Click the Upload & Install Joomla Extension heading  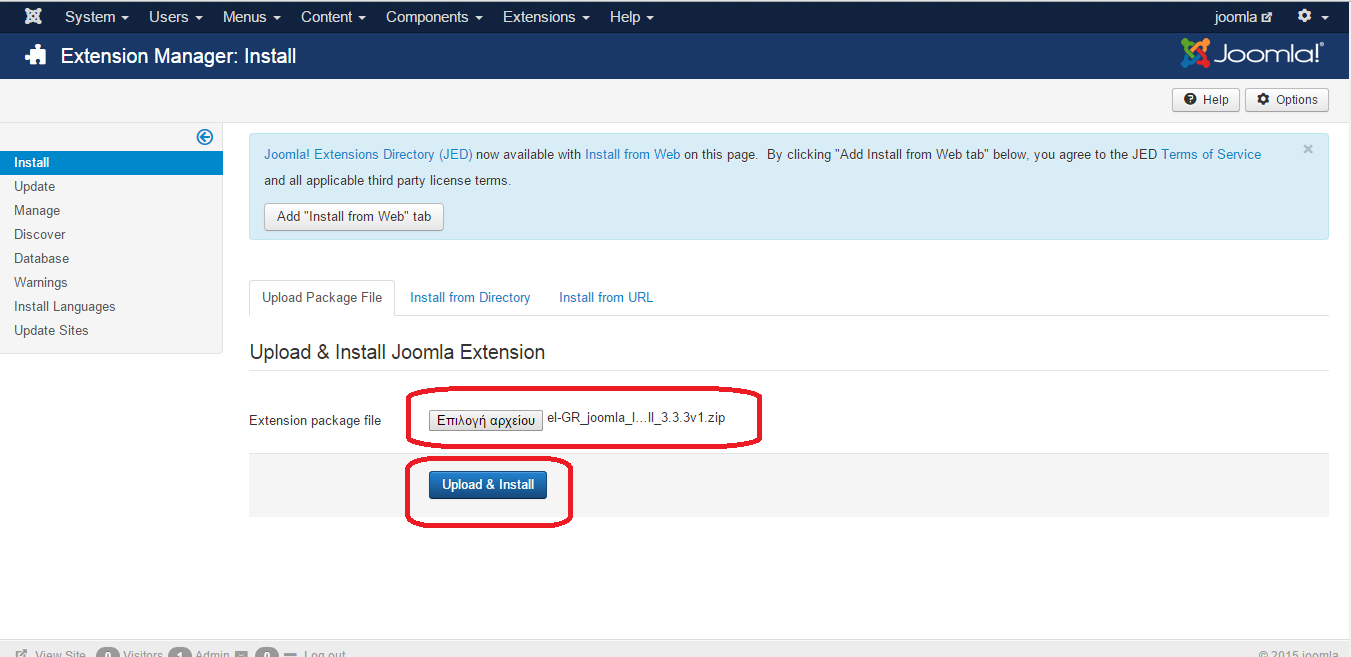(397, 353)
